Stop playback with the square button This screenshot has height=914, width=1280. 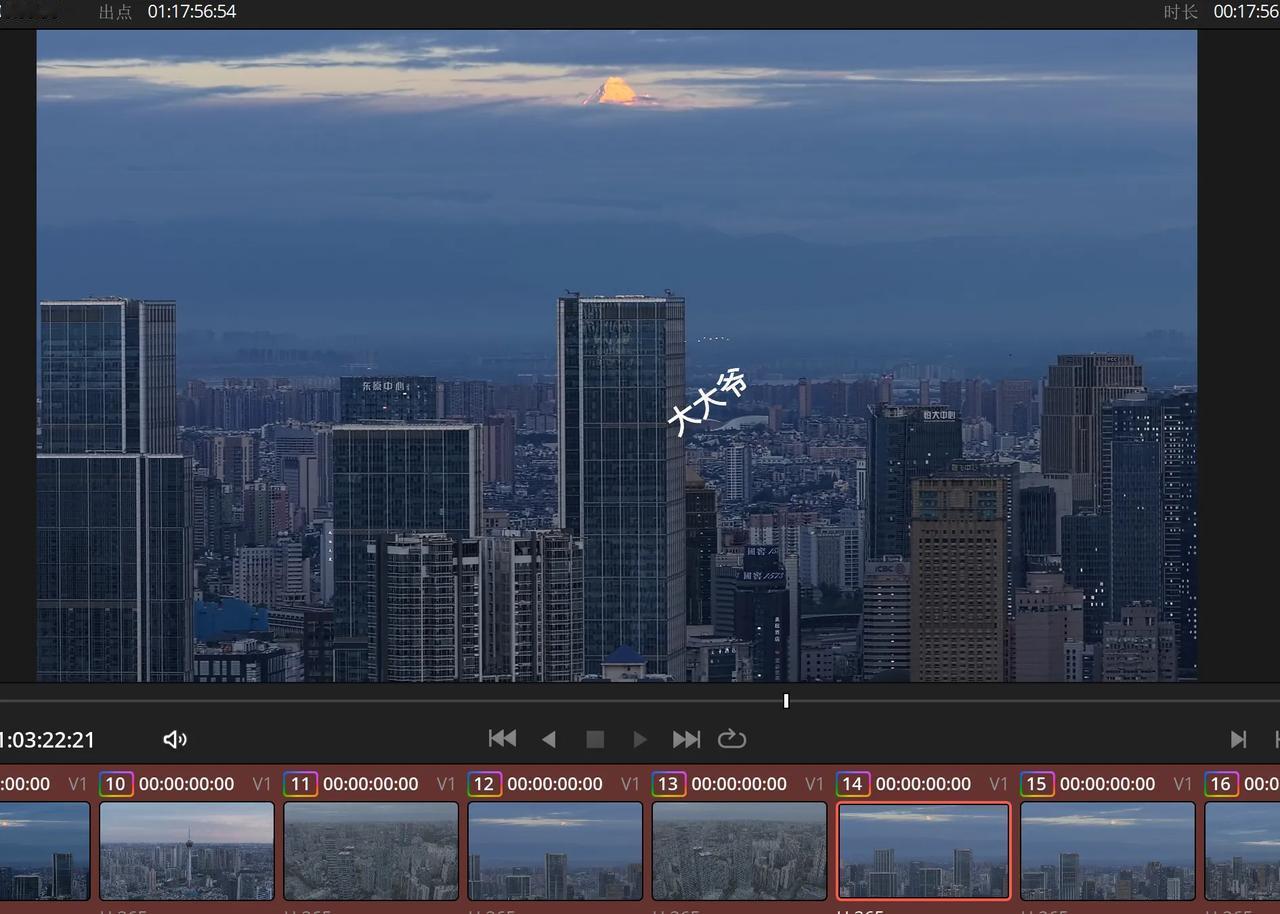(x=595, y=739)
